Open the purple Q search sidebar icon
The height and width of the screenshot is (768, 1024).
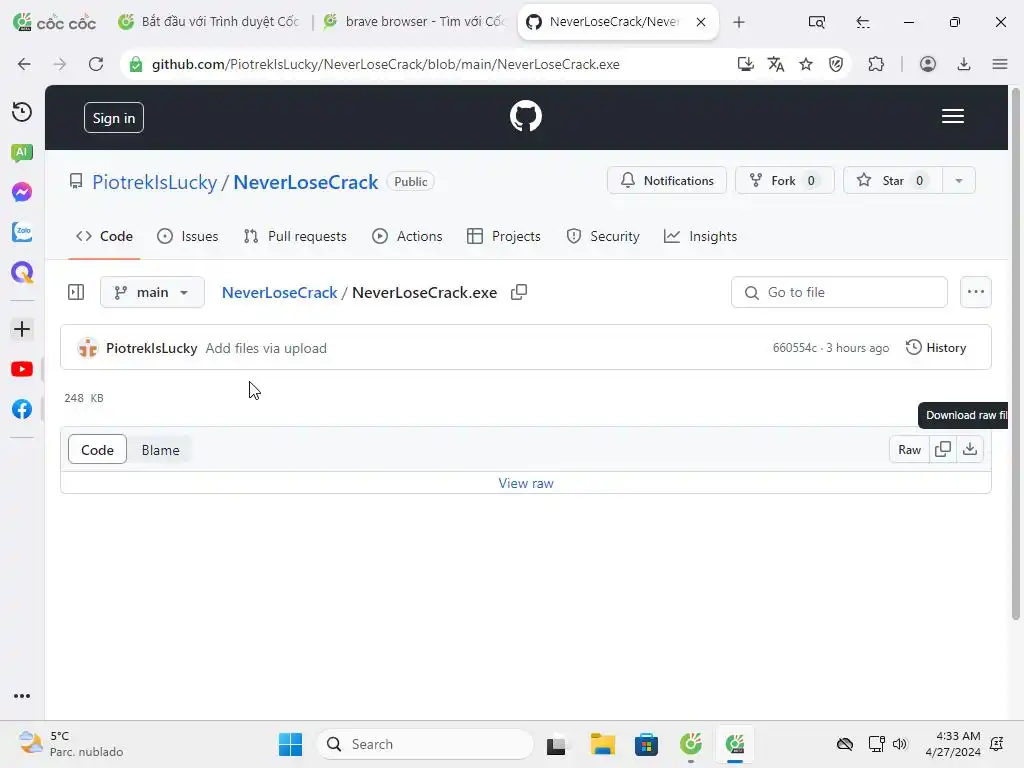pos(22,272)
